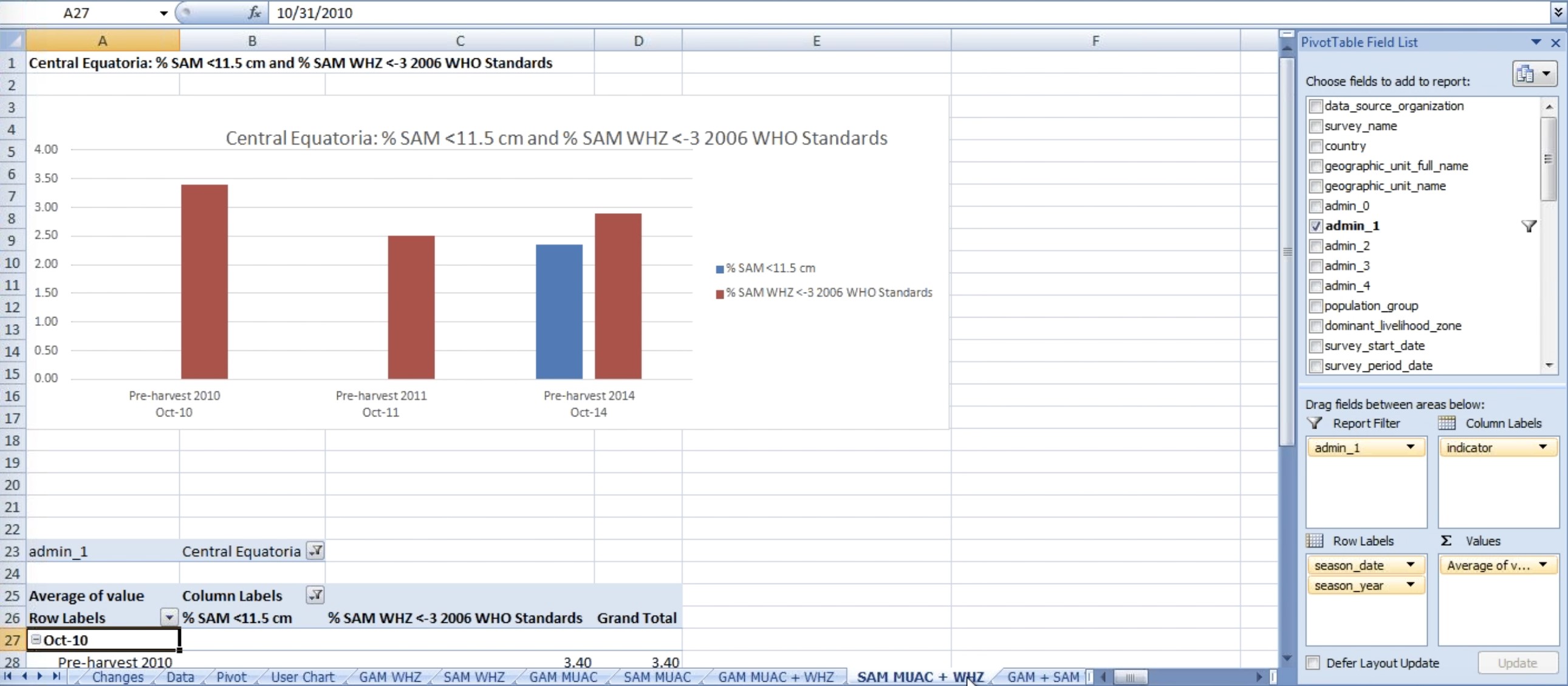Open the season_date field dropdown
Image resolution: width=1568 pixels, height=686 pixels.
[x=1409, y=565]
